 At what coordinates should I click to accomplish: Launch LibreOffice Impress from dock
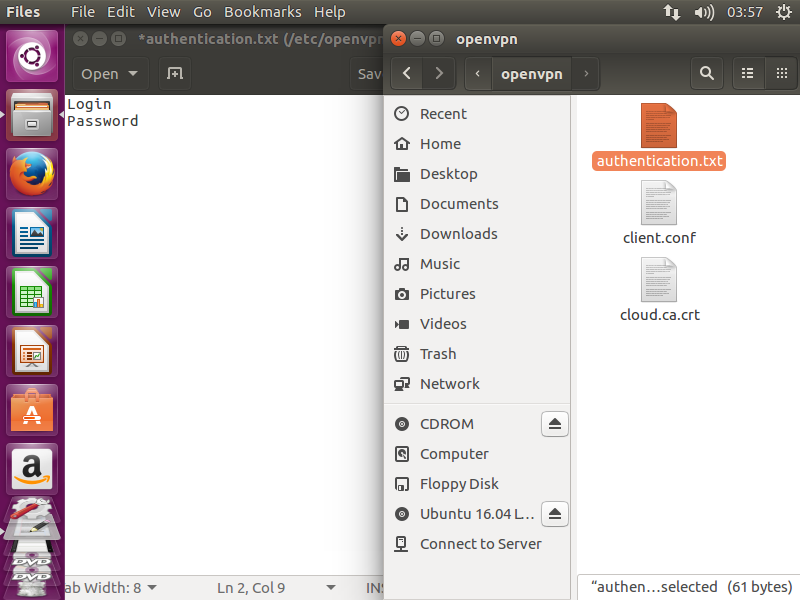32,352
